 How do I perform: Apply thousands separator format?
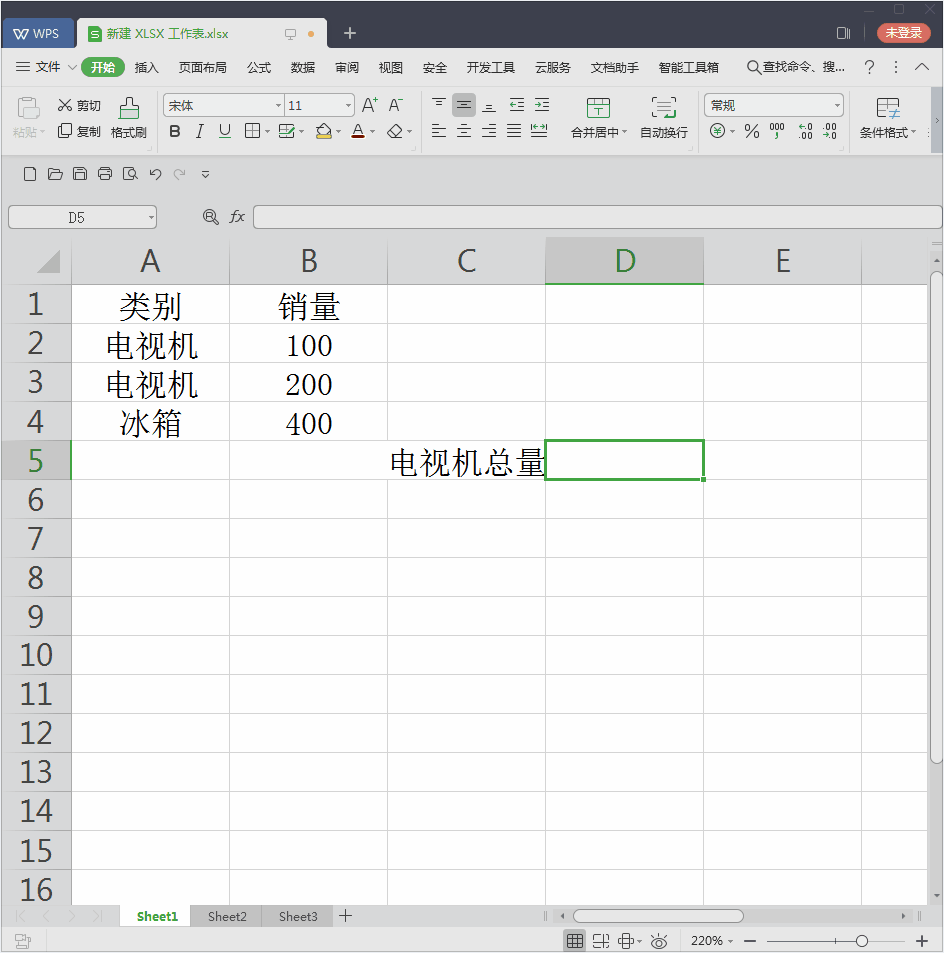(777, 131)
